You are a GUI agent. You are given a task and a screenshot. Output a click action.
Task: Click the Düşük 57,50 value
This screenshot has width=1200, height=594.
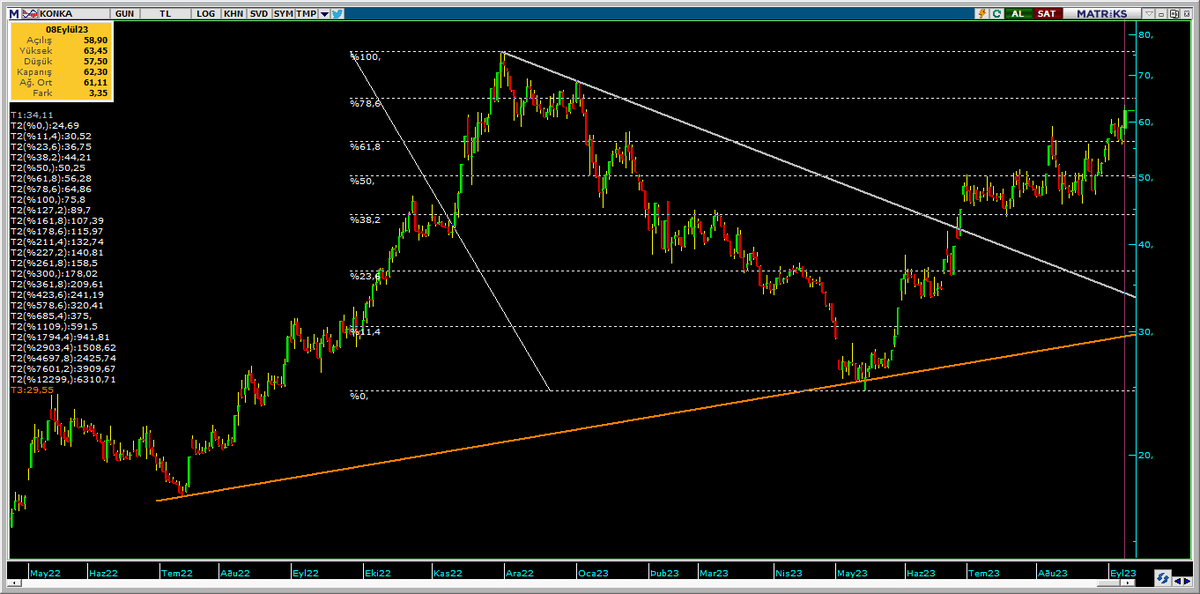96,61
